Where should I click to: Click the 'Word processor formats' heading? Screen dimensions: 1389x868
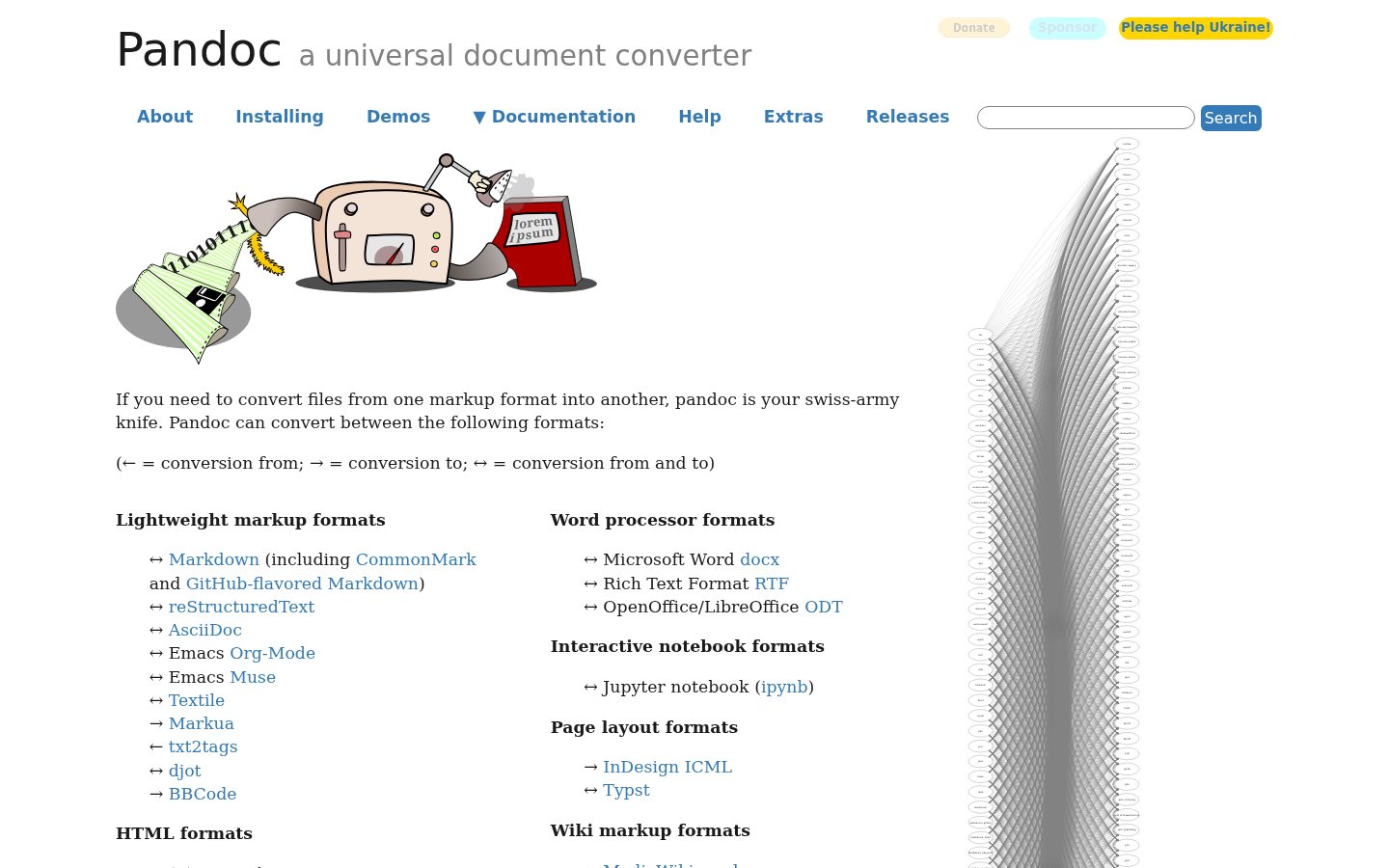point(663,520)
